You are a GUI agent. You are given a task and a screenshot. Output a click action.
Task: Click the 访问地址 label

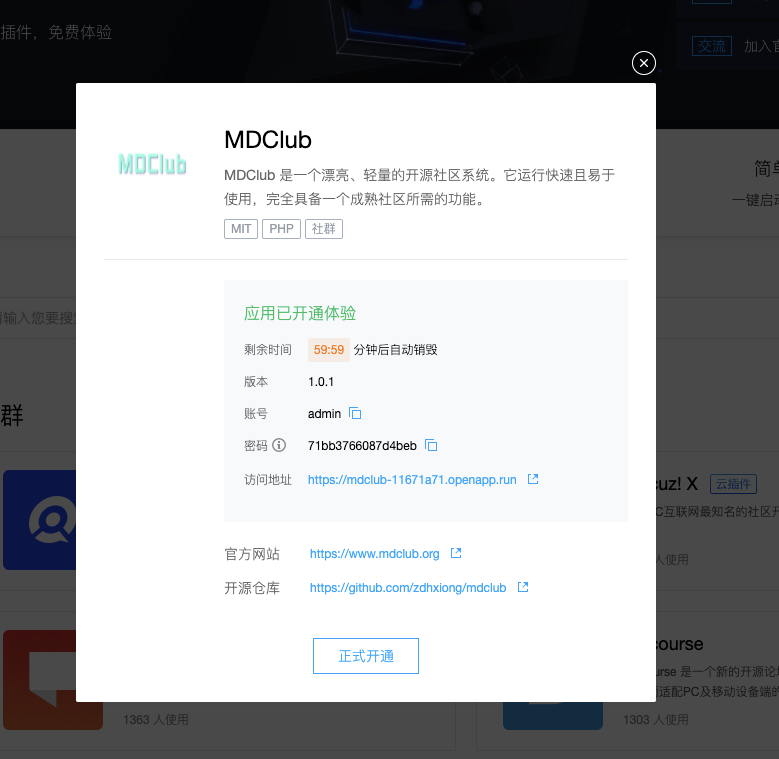(x=268, y=480)
